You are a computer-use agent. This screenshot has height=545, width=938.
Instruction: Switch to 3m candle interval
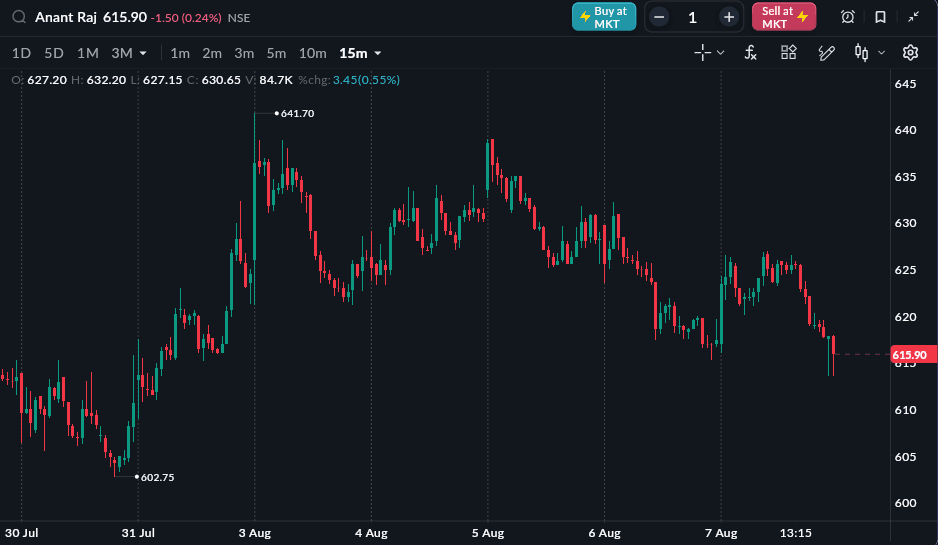click(244, 53)
